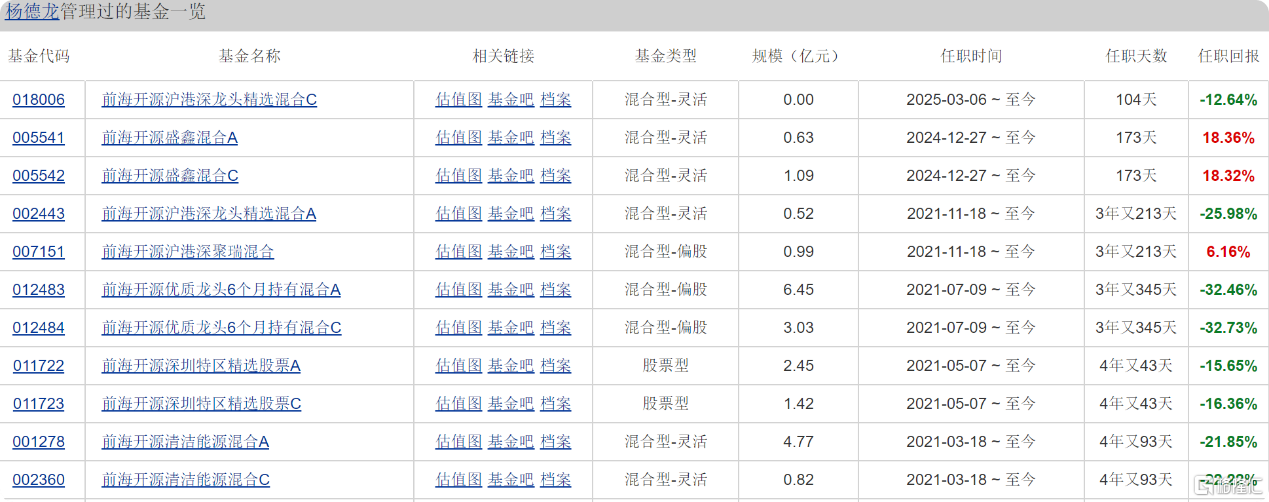Open fund code 002360 link
This screenshot has width=1269, height=502.
(x=39, y=480)
